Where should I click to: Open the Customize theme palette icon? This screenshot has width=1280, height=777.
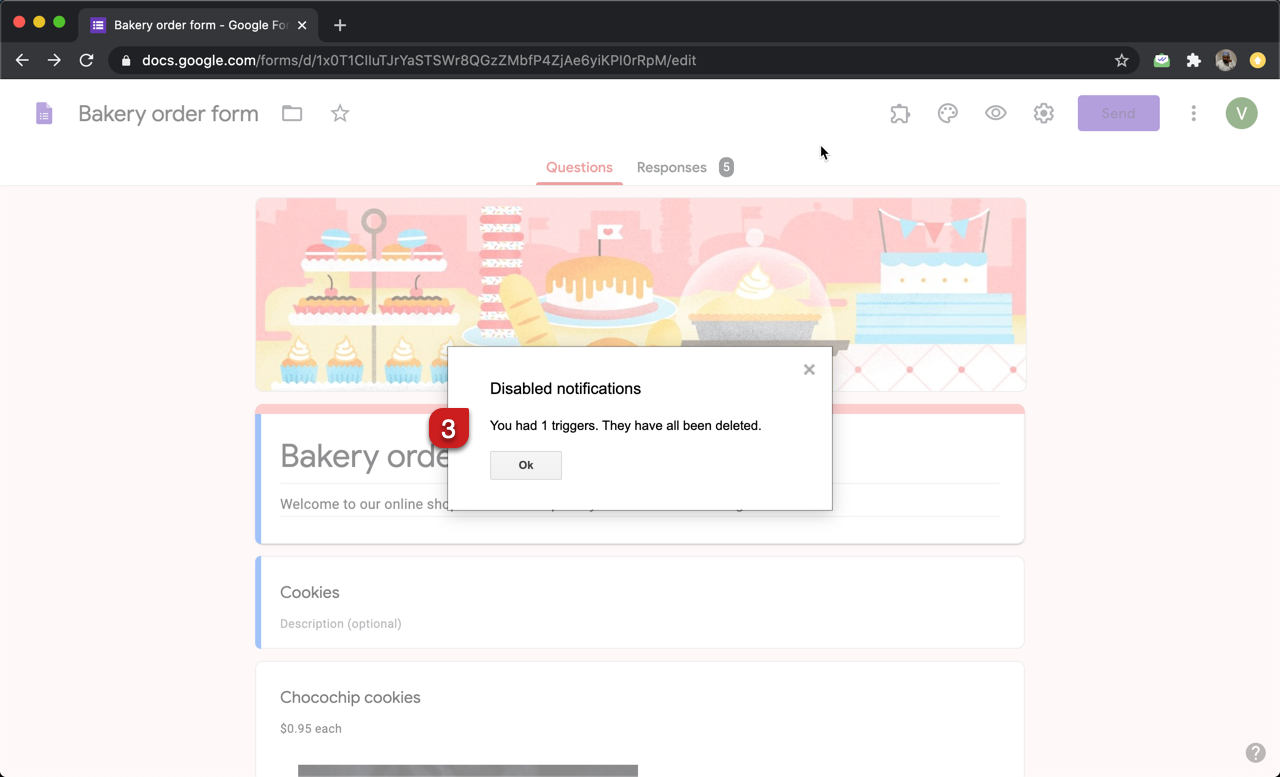point(947,113)
